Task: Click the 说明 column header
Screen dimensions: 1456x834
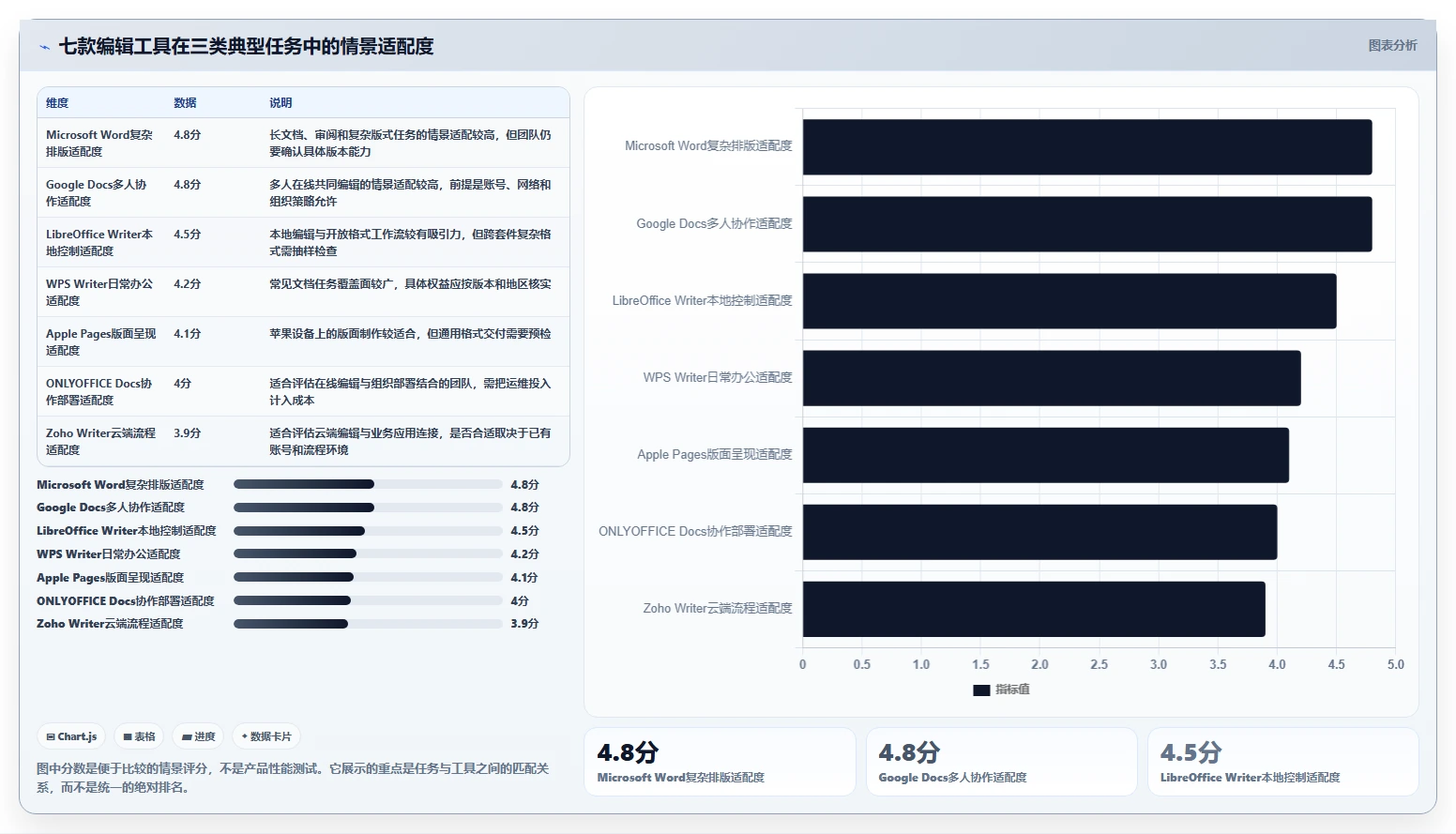Action: pos(281,103)
